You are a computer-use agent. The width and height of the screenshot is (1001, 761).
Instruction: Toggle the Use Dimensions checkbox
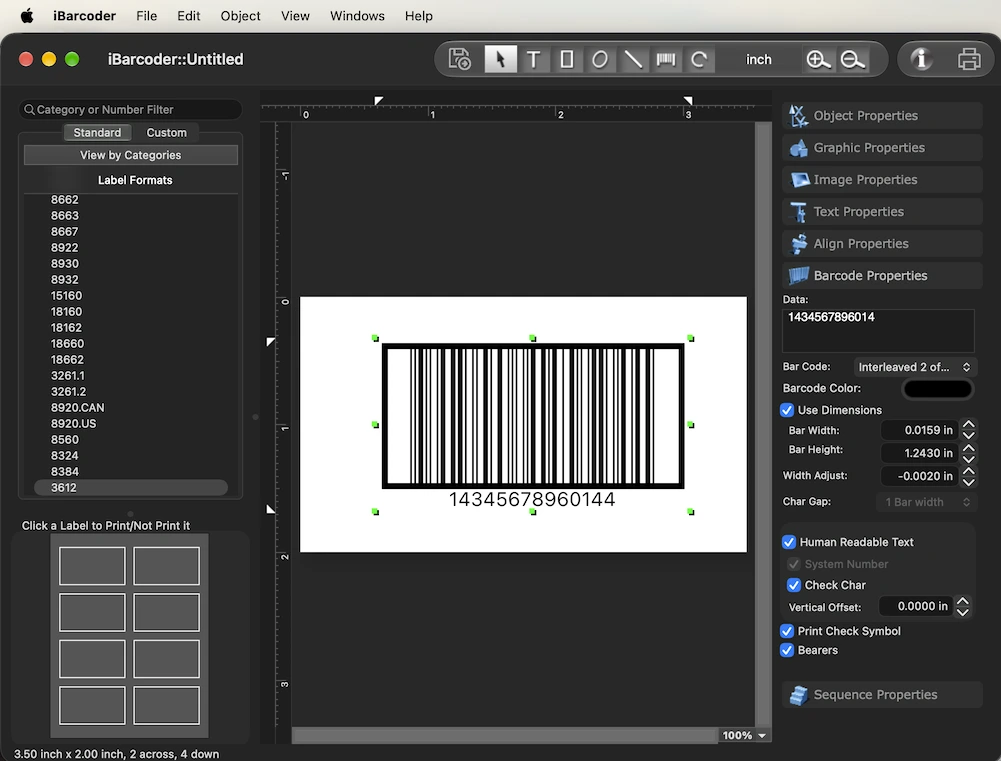[x=787, y=410]
